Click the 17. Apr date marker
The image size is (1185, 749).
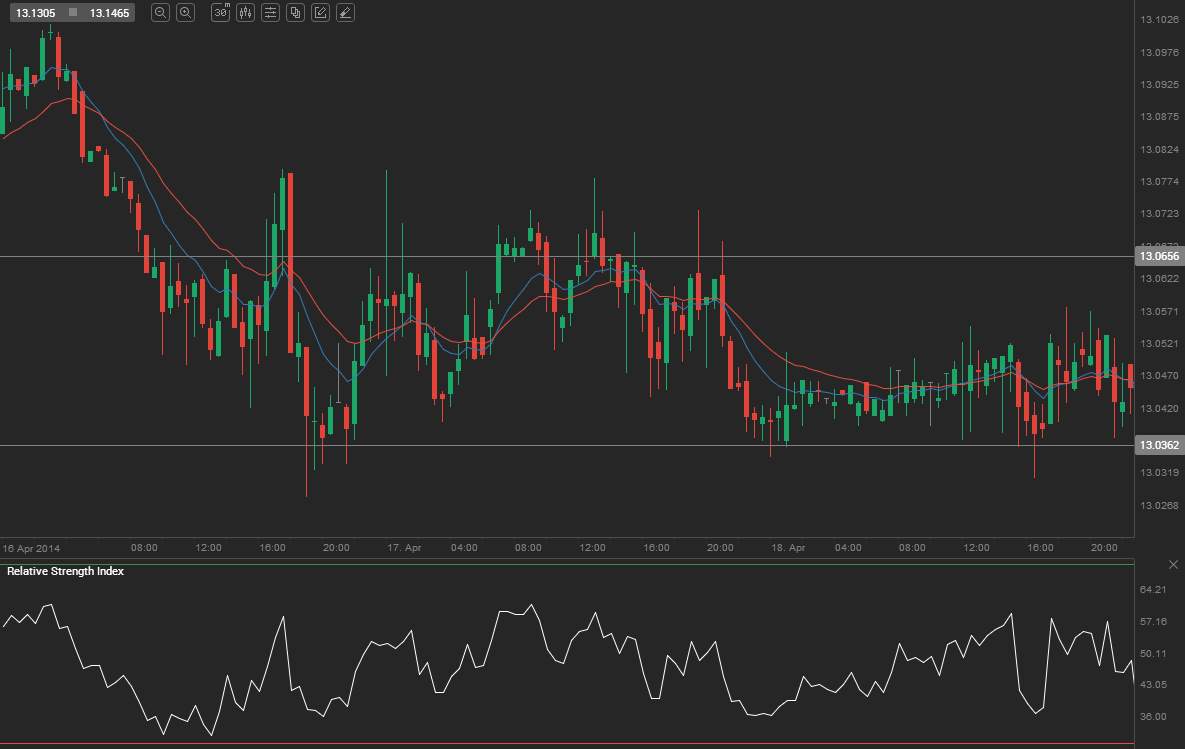[403, 548]
